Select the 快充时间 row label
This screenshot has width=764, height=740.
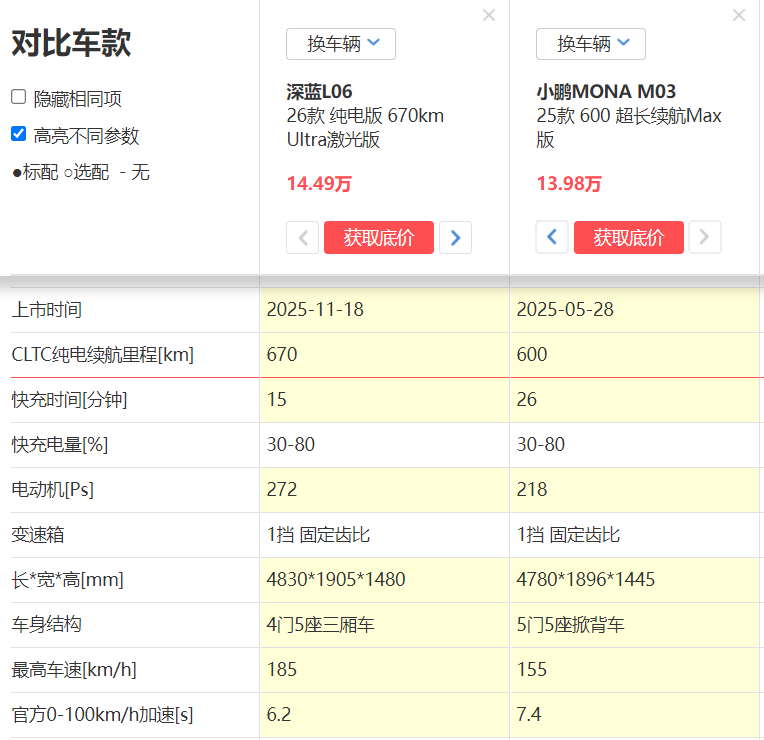(x=69, y=400)
